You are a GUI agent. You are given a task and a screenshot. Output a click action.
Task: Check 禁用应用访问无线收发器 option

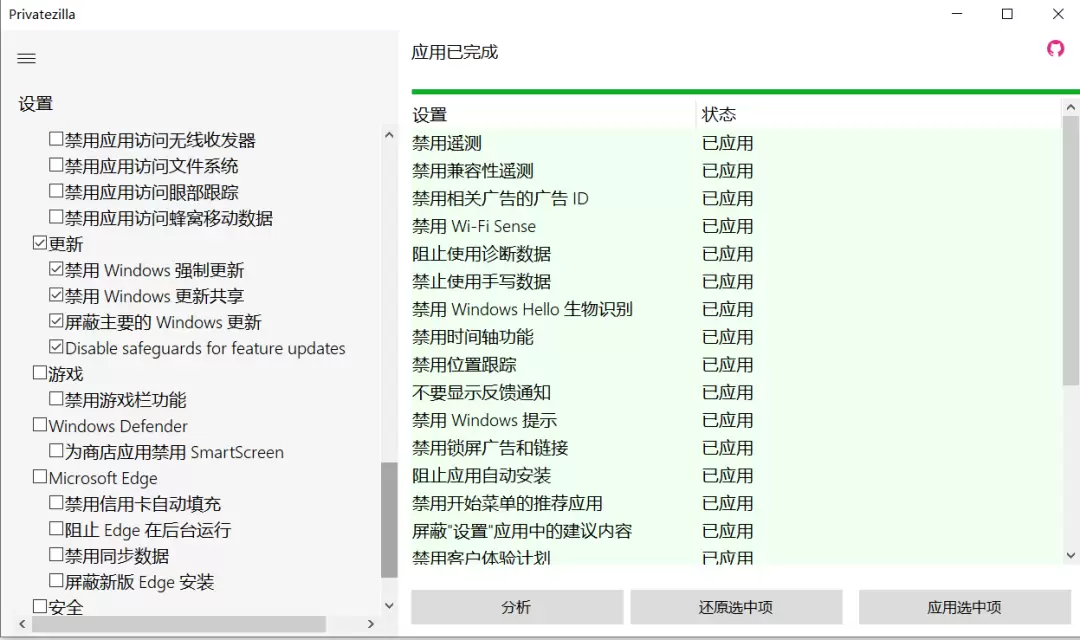pos(56,139)
